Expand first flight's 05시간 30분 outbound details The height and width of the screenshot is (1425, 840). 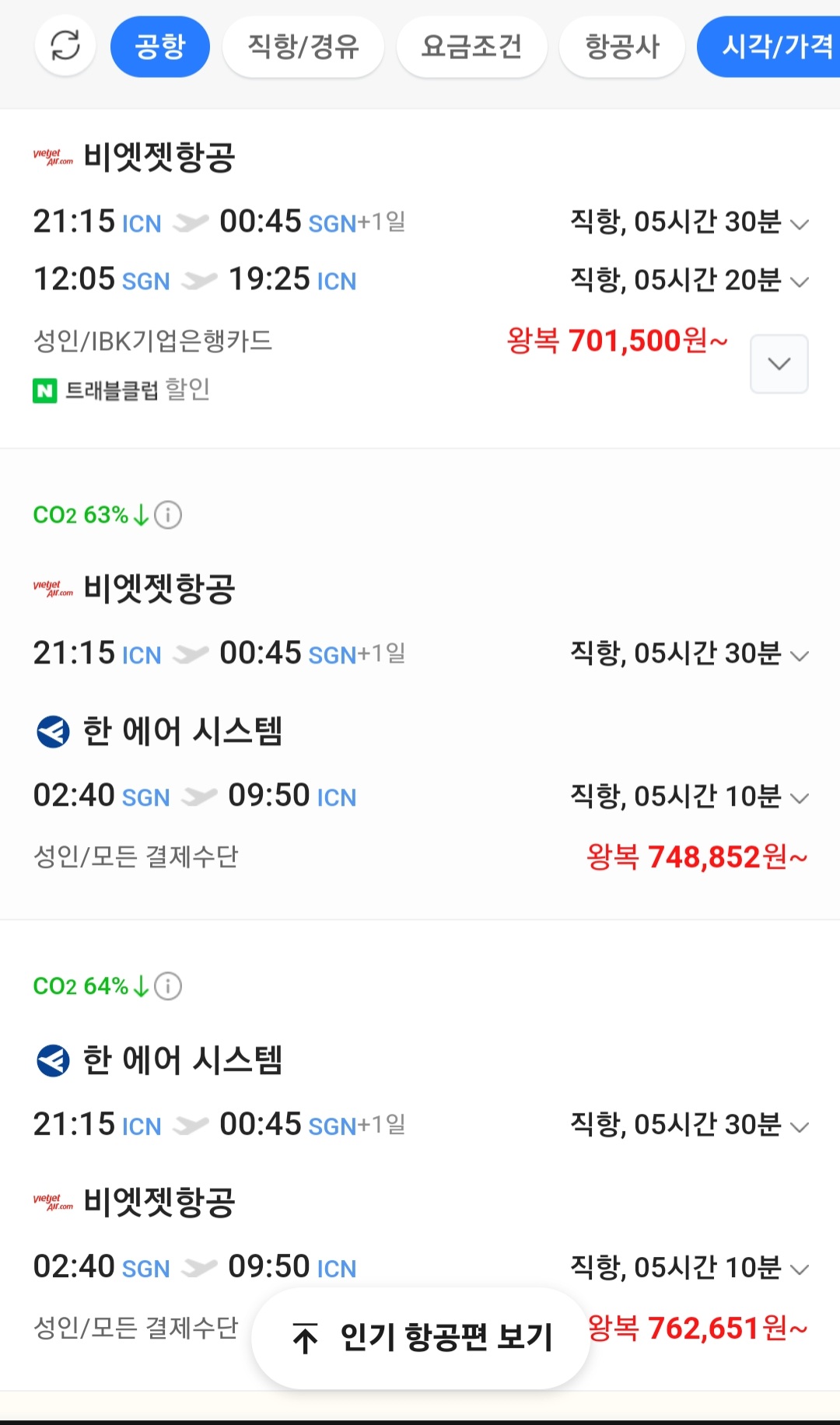point(799,224)
